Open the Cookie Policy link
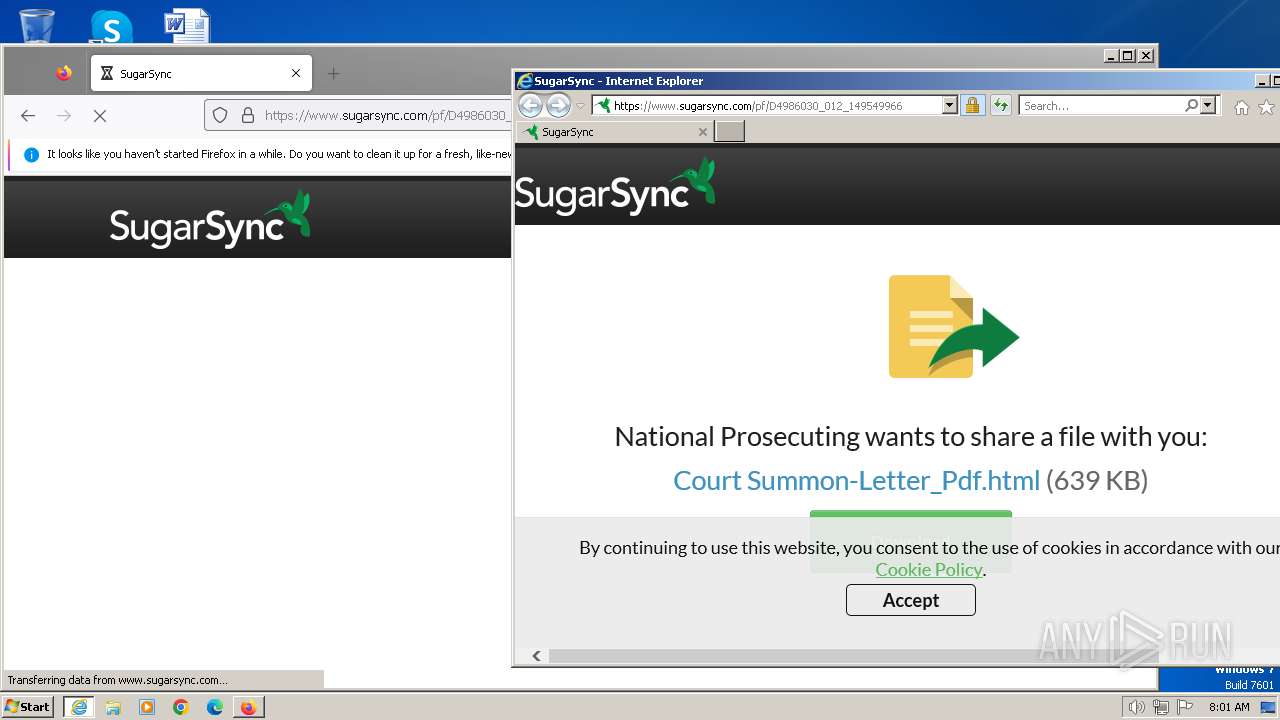1280x720 pixels. coord(929,569)
